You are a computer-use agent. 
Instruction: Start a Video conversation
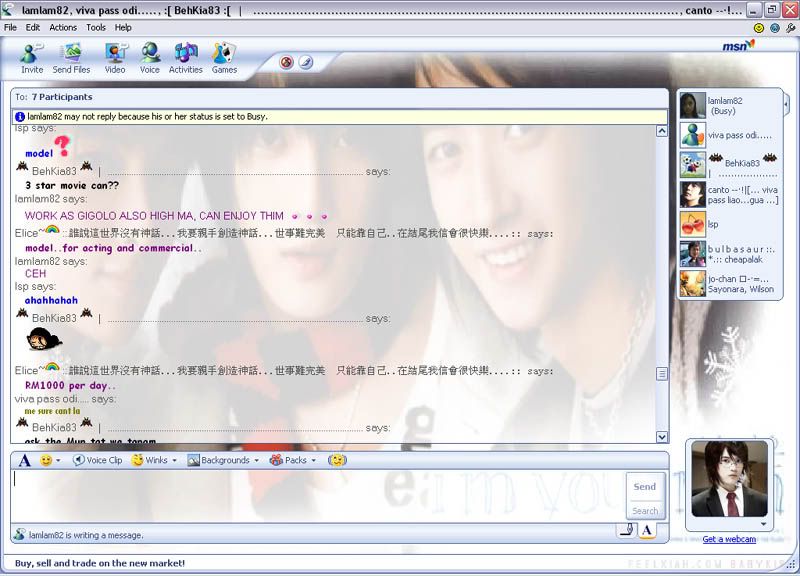115,59
